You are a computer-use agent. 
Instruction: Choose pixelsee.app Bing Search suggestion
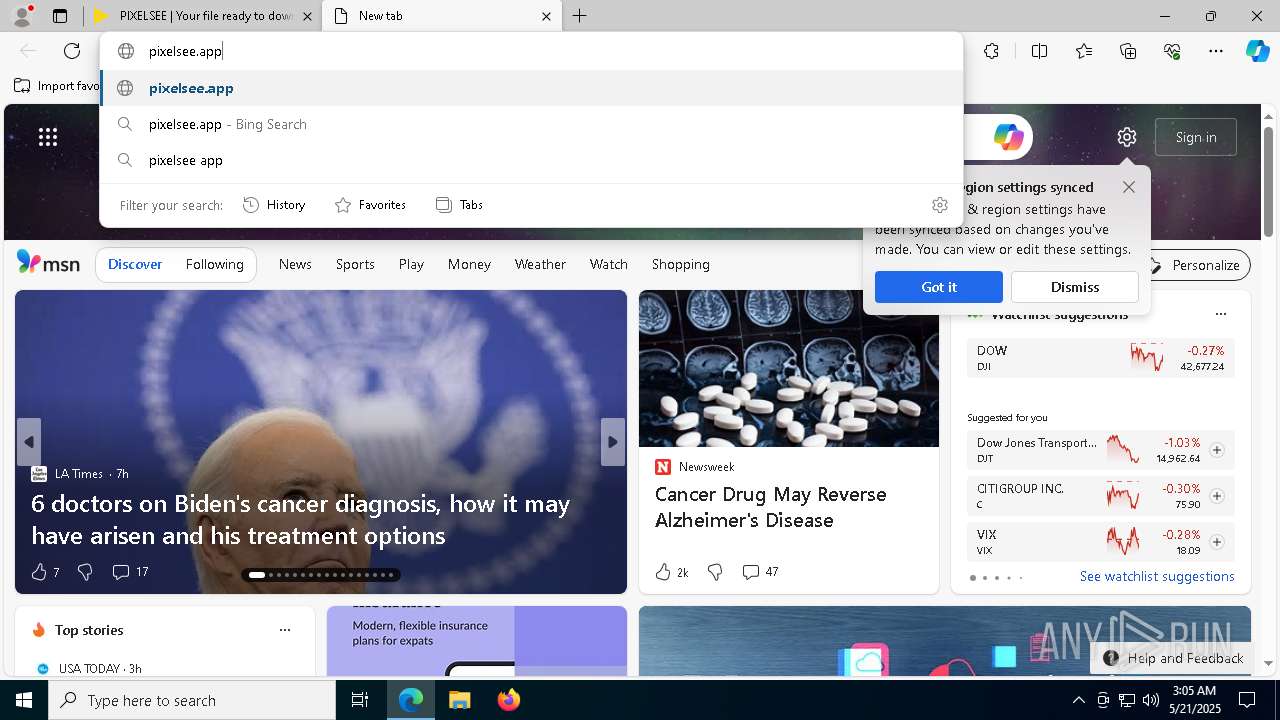531,124
